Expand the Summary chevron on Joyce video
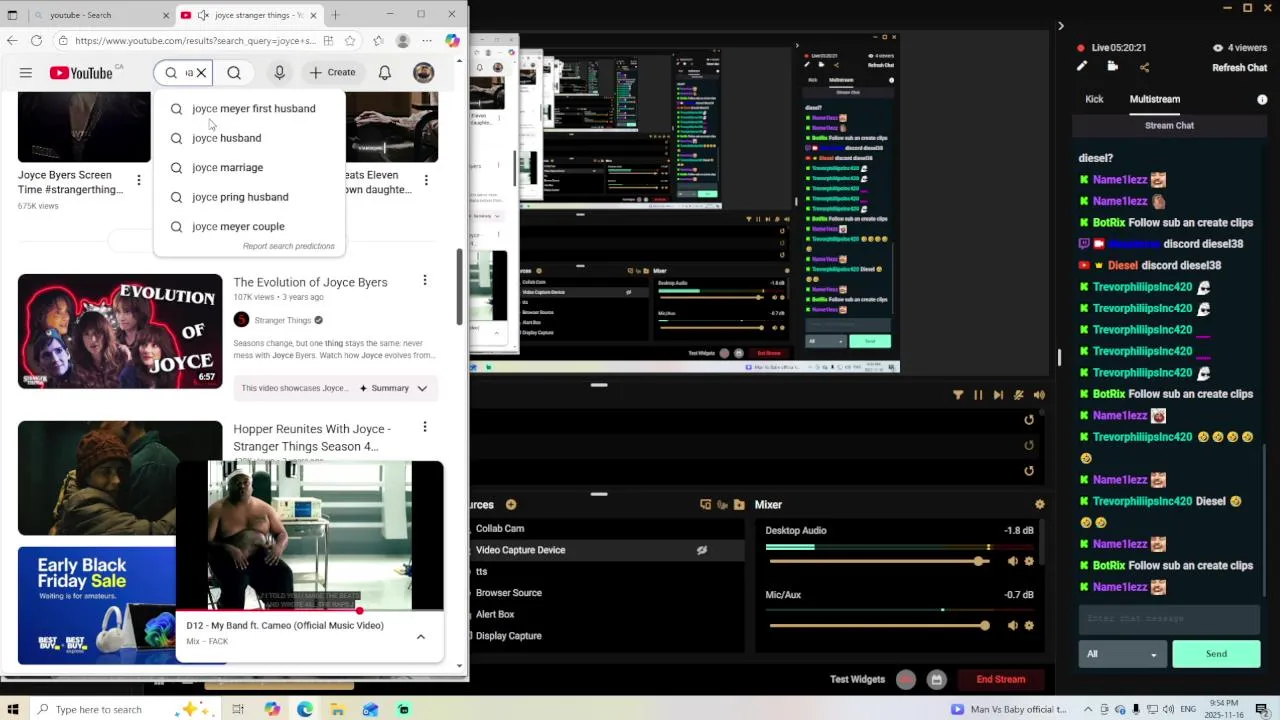 coord(422,388)
